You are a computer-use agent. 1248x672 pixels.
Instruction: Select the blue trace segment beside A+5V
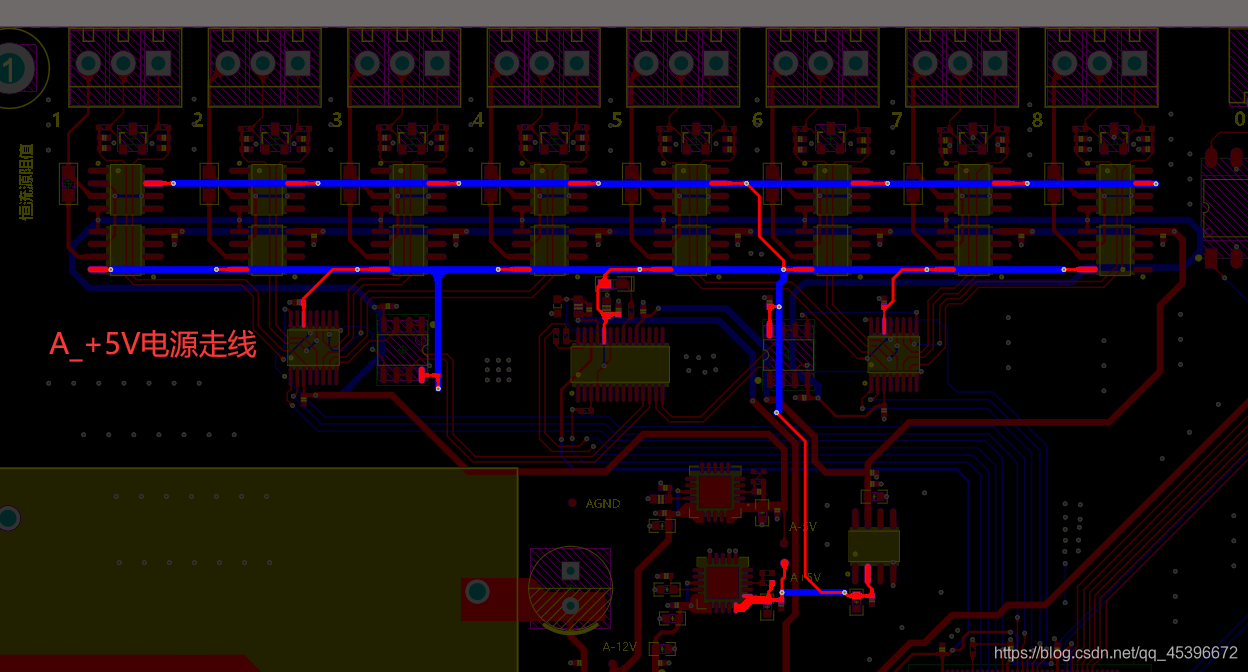pyautogui.click(x=812, y=592)
